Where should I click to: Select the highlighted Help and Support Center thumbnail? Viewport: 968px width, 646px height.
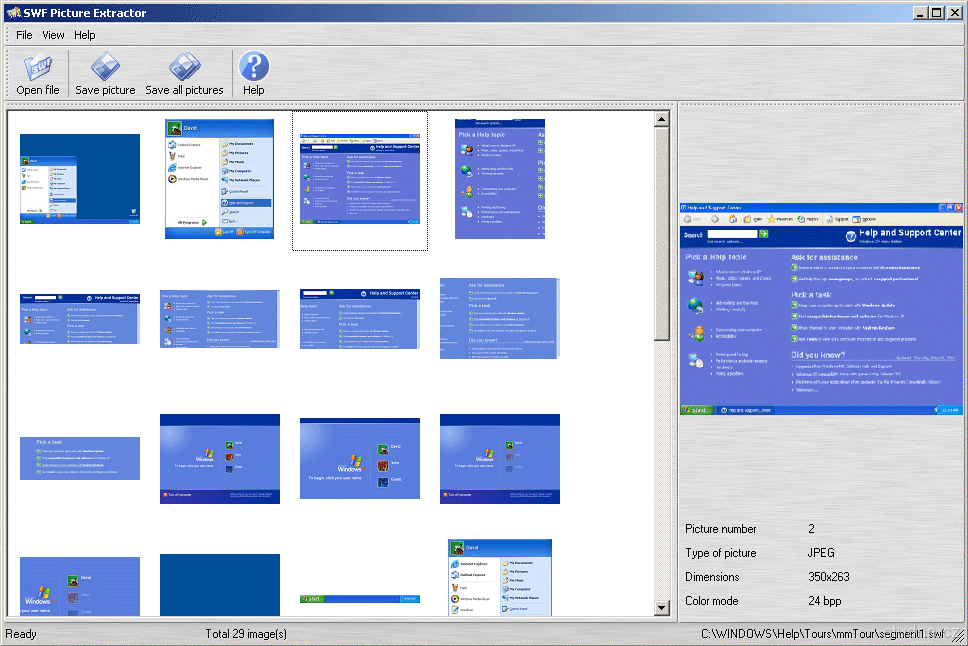[x=360, y=181]
